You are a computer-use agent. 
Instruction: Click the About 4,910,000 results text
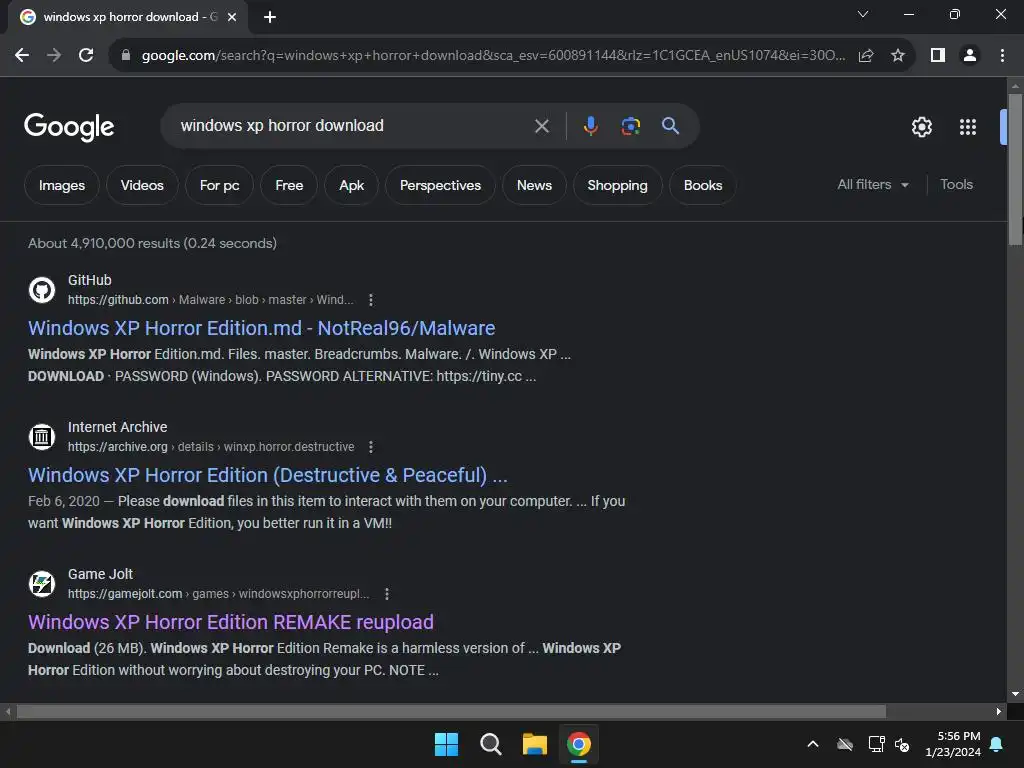(x=152, y=243)
